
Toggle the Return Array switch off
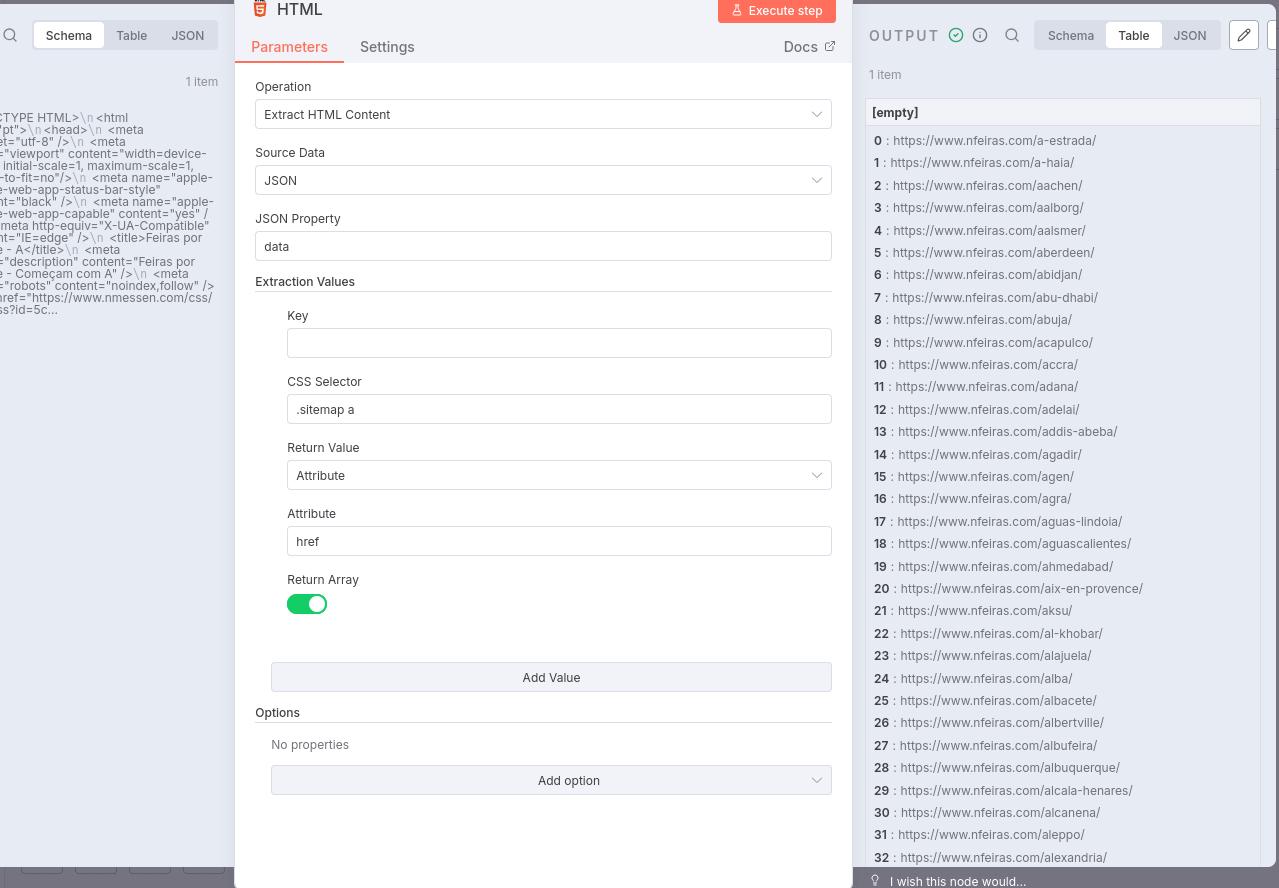307,604
